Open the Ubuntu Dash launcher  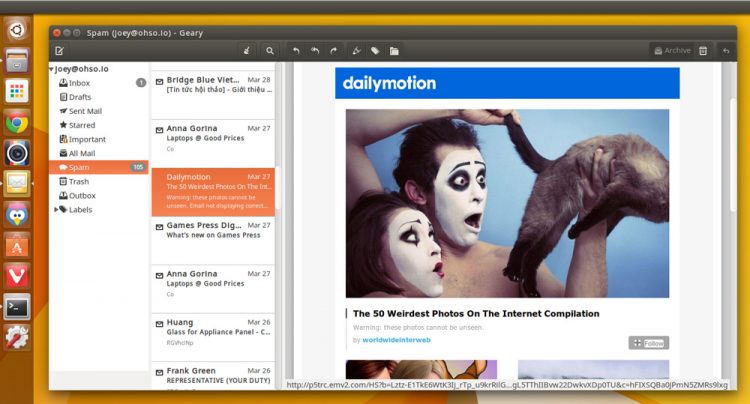tap(17, 30)
